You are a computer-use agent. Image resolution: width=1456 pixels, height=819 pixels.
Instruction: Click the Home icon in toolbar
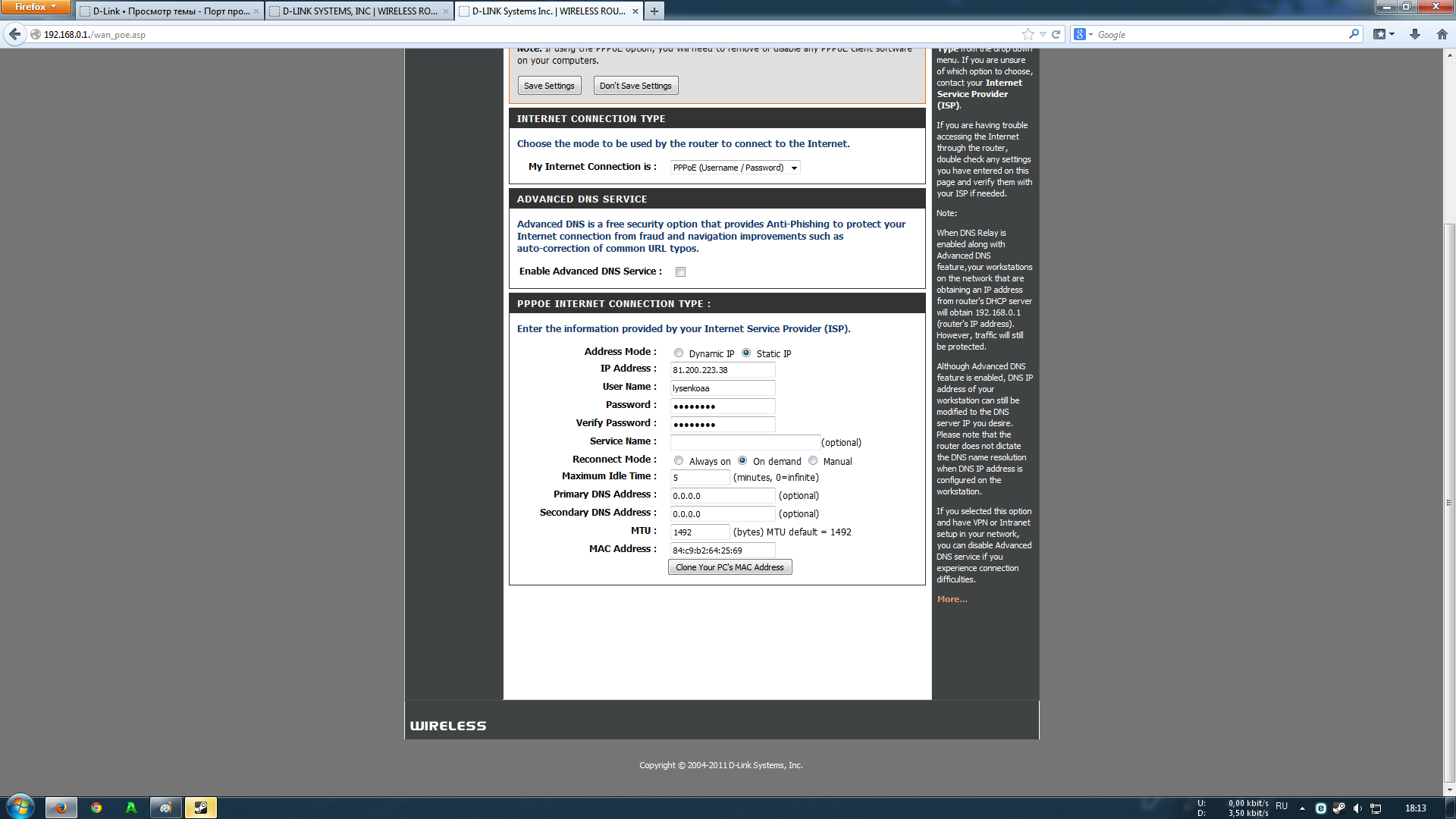[1442, 34]
